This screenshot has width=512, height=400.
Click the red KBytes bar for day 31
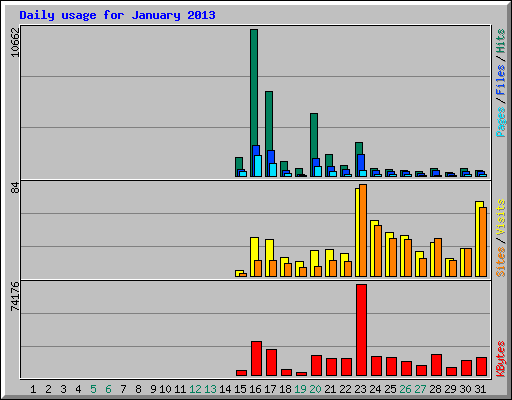click(x=481, y=366)
